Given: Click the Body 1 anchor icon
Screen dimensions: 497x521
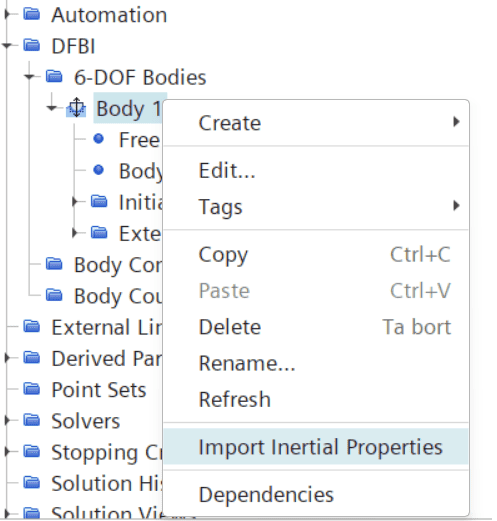Looking at the screenshot, I should [x=76, y=107].
